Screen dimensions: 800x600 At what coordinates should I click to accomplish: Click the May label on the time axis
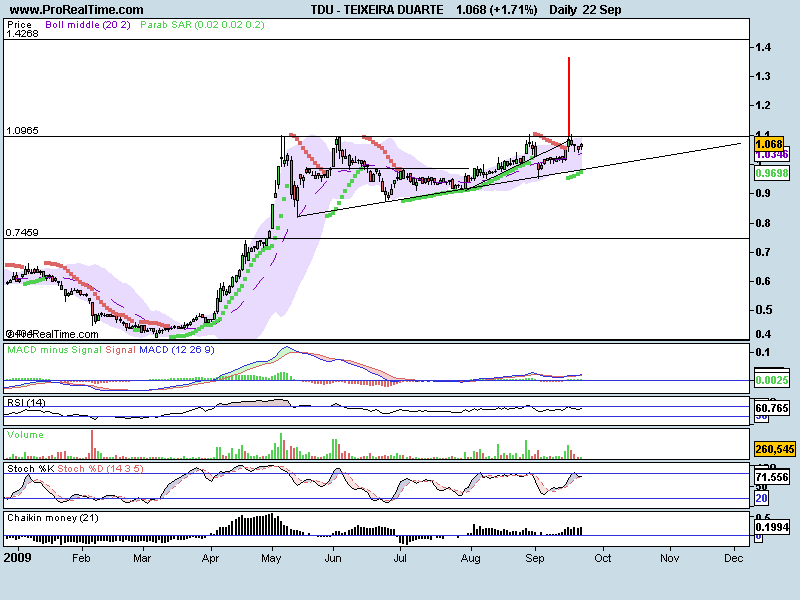point(271,558)
